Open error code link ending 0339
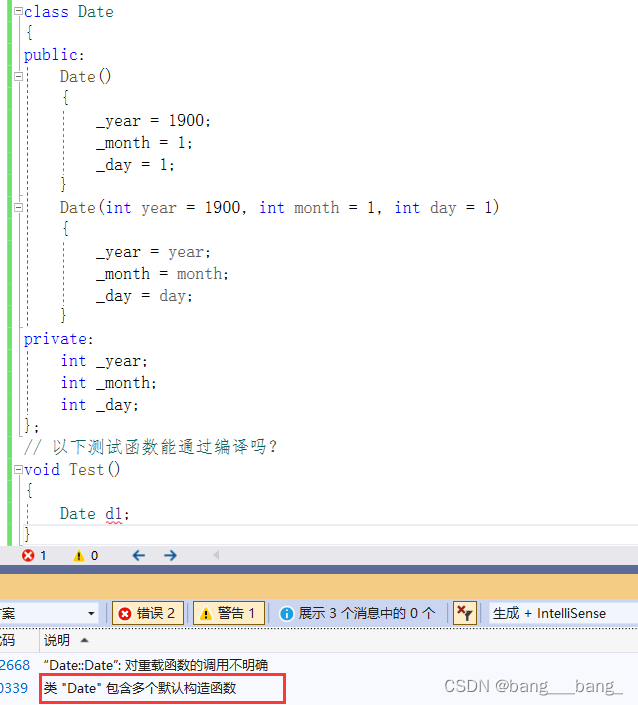The width and height of the screenshot is (638, 705). click(14, 688)
